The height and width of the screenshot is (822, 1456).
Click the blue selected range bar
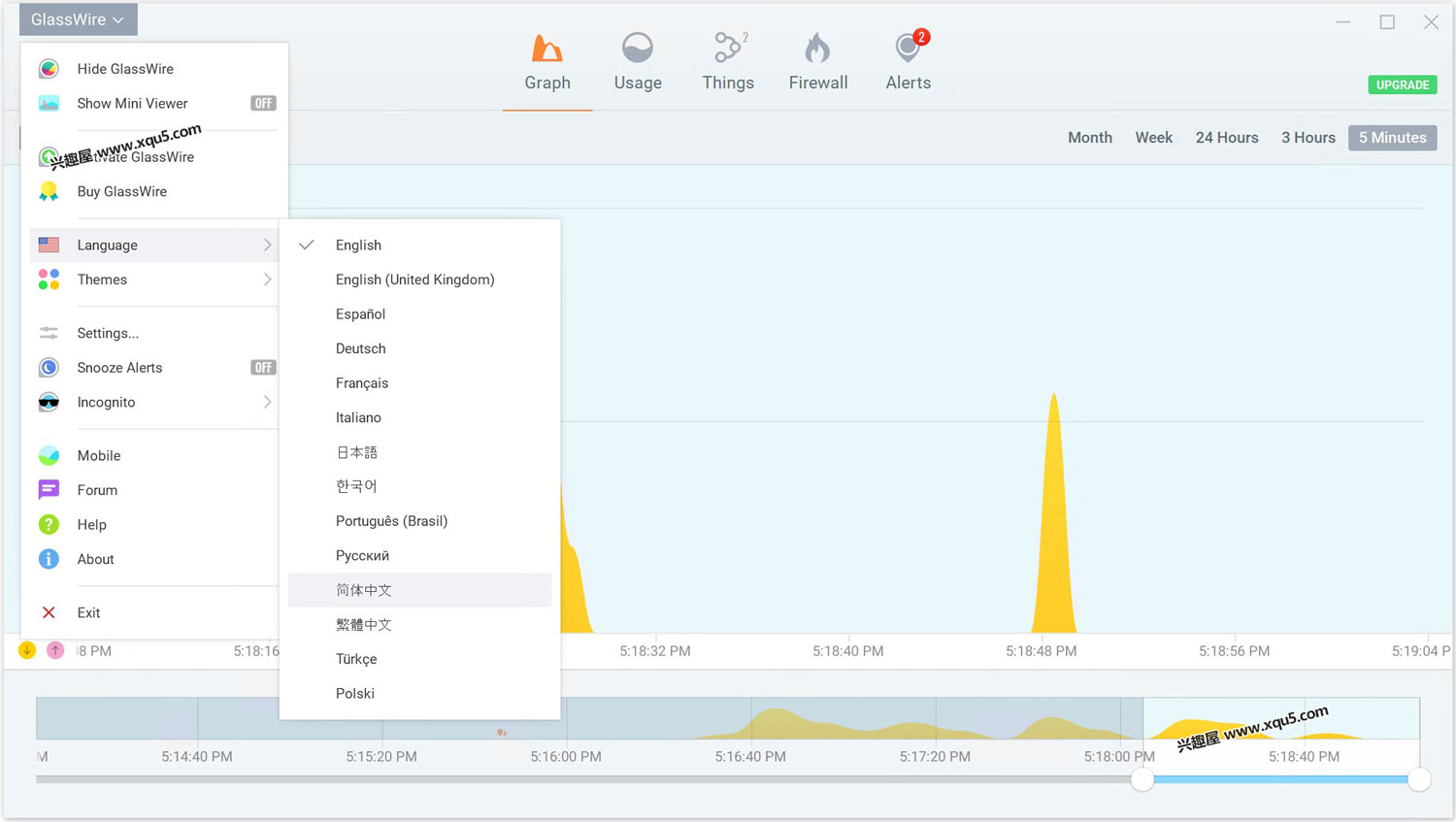[1280, 779]
